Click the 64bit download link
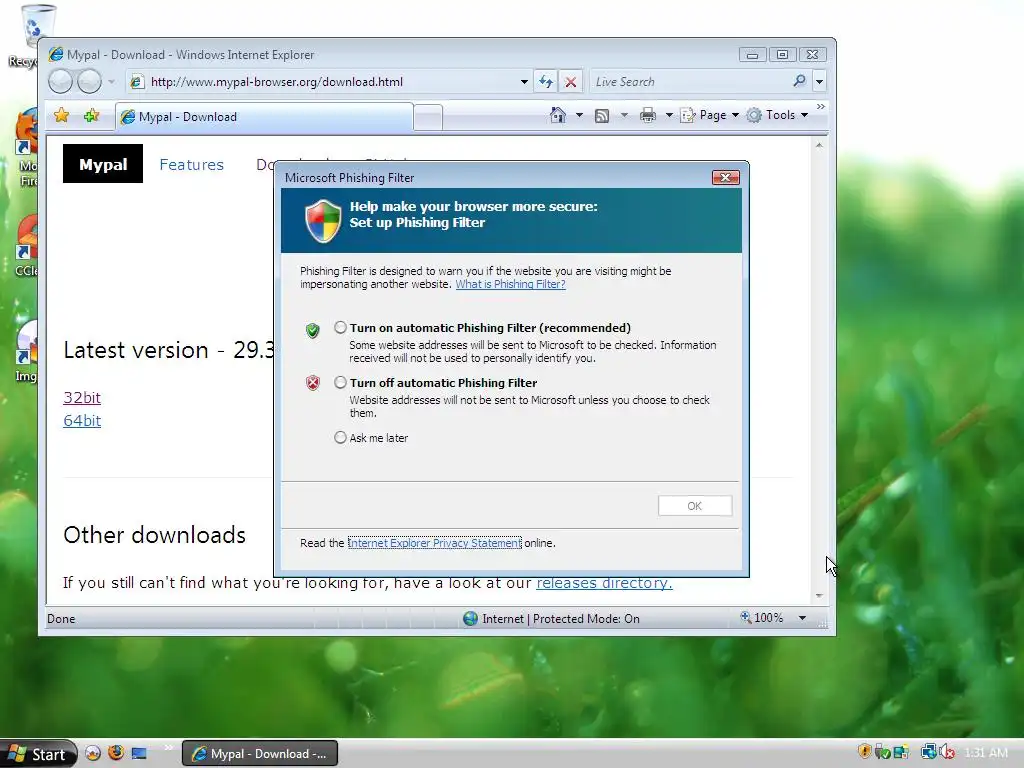This screenshot has width=1024, height=768. tap(82, 420)
